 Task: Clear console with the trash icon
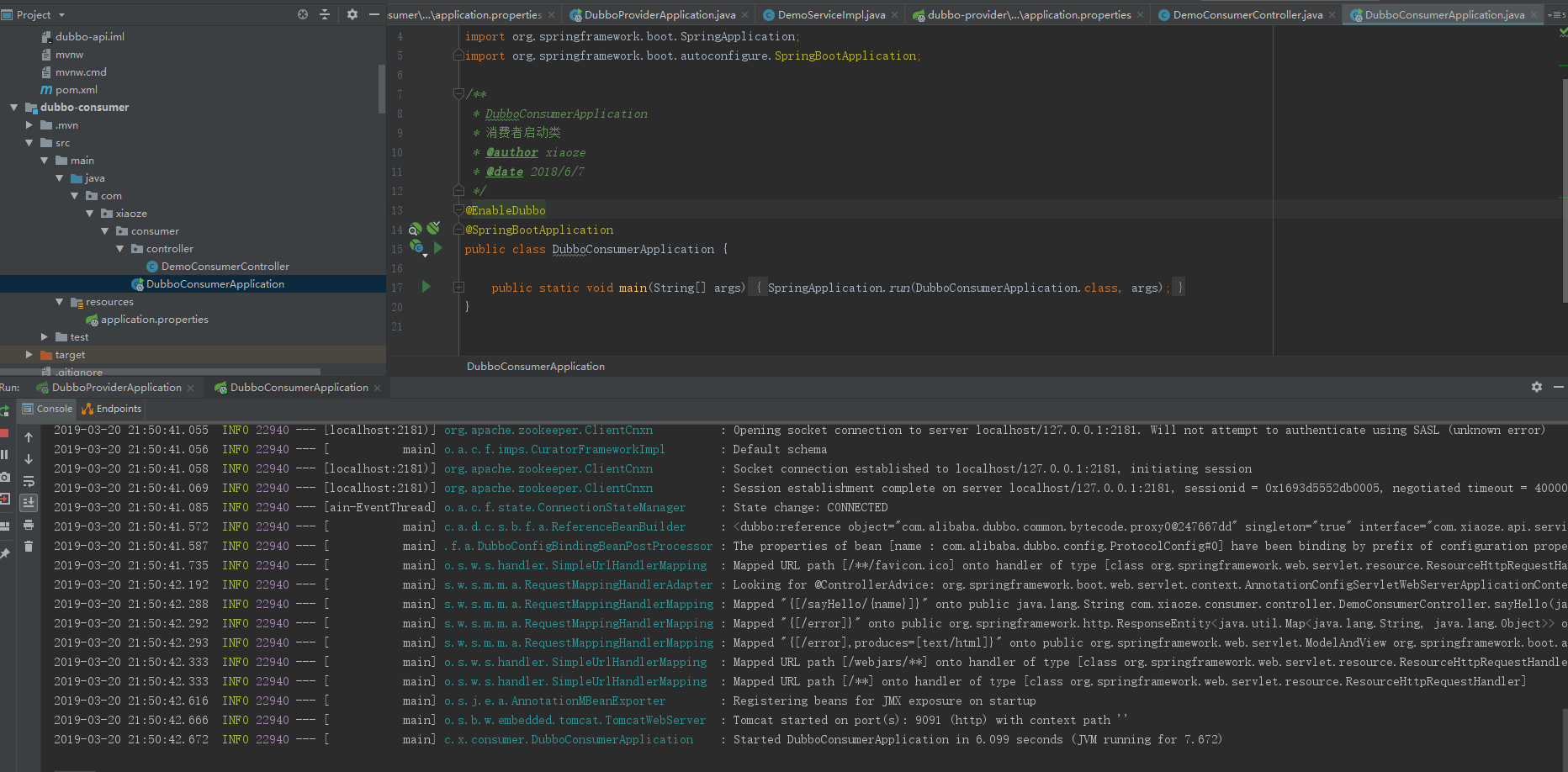click(29, 547)
